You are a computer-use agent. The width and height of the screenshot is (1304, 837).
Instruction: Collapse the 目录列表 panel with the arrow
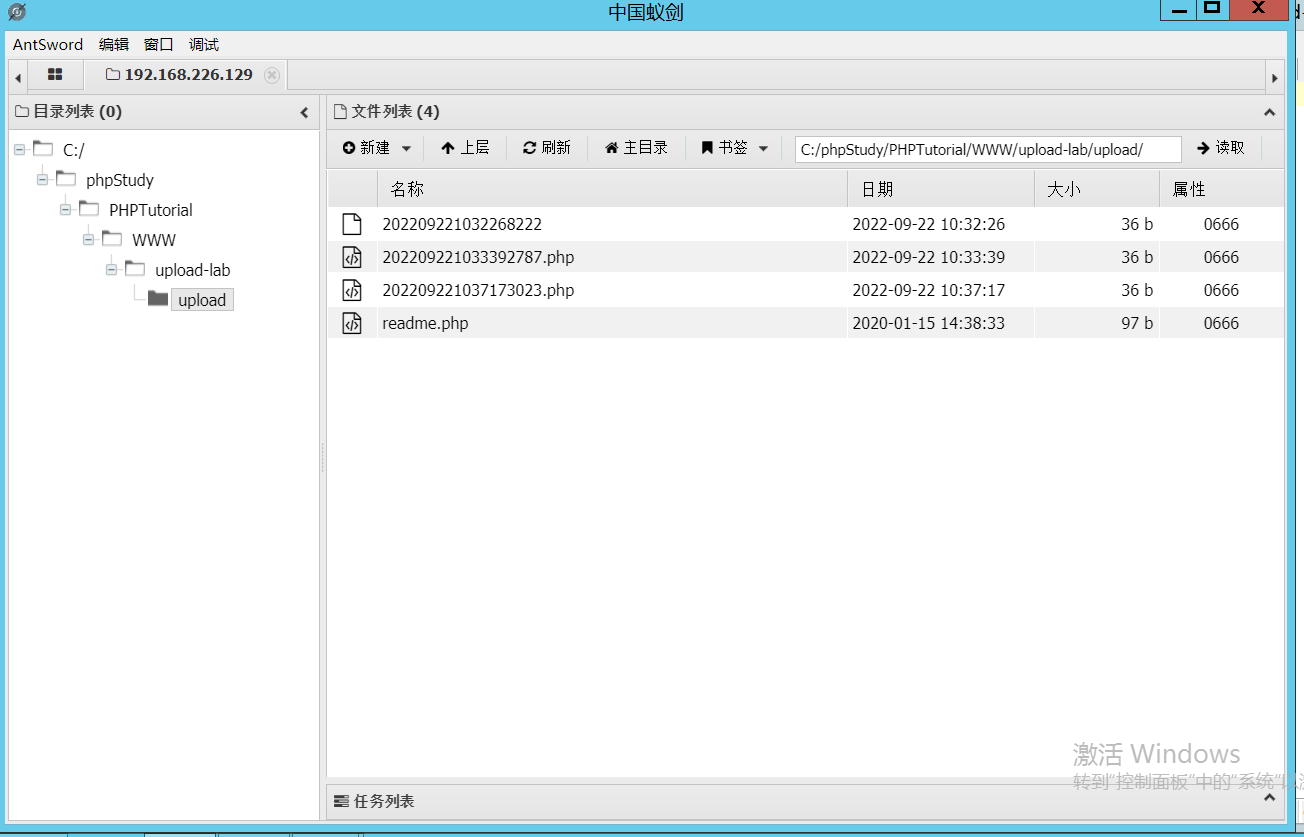pyautogui.click(x=305, y=112)
